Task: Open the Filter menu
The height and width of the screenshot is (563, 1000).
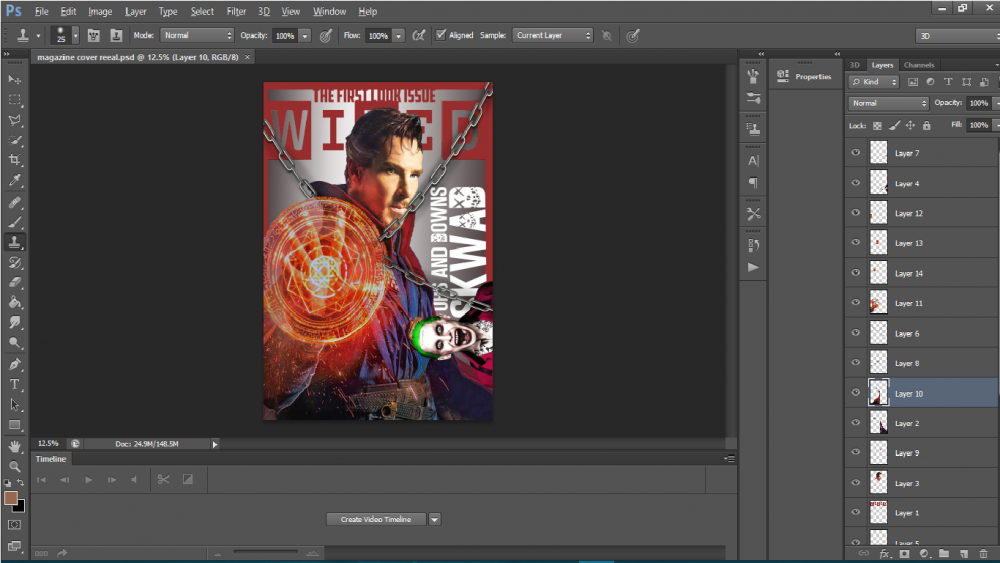Action: point(236,11)
